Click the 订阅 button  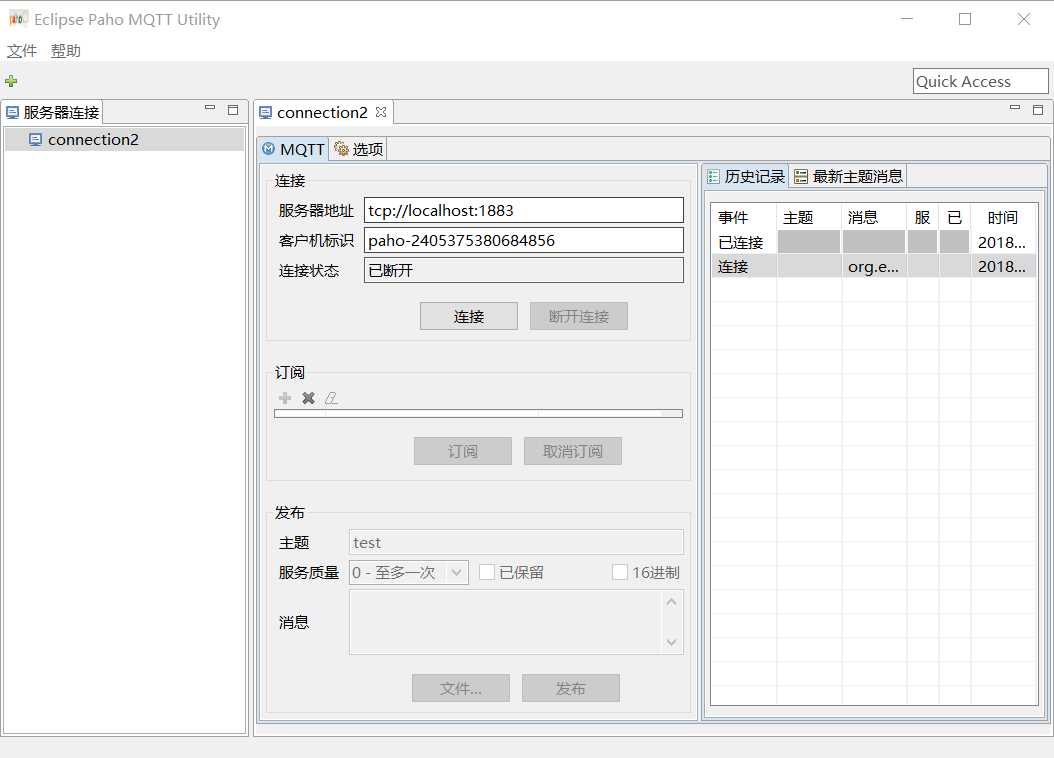coord(462,451)
